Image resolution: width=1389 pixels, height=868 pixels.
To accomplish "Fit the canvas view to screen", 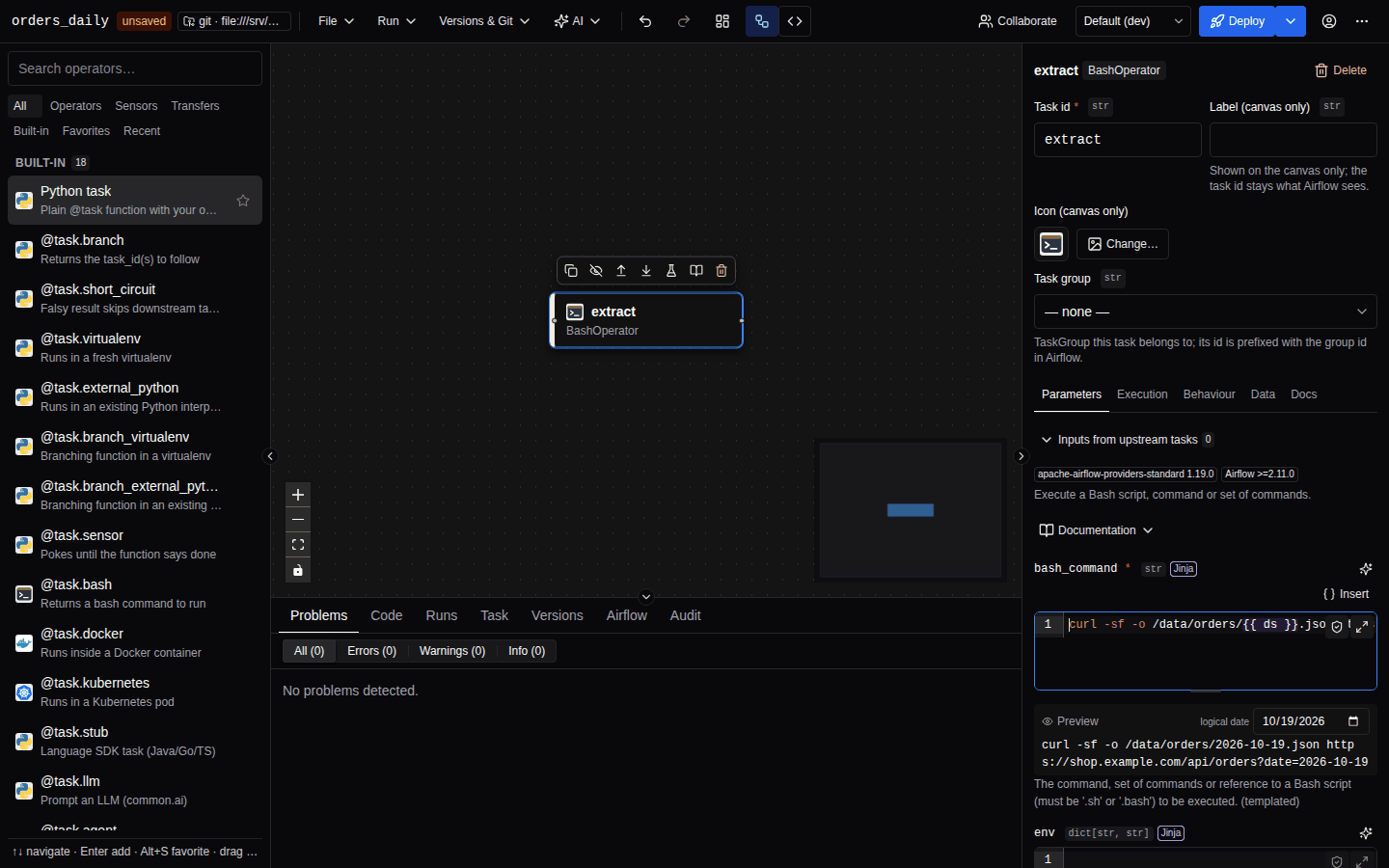I will pyautogui.click(x=298, y=545).
